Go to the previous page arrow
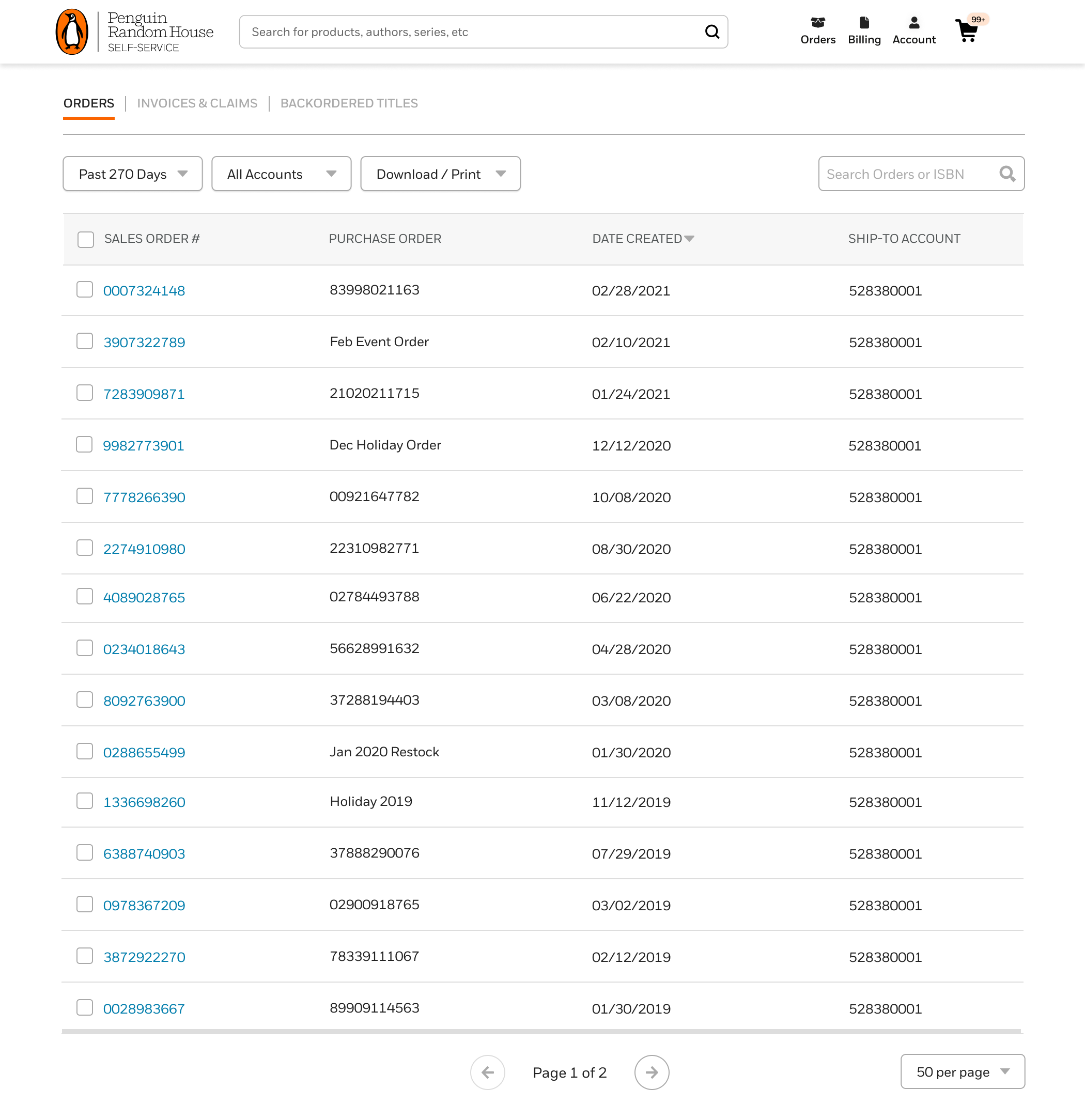Viewport: 1085px width, 1120px height. pos(487,1072)
